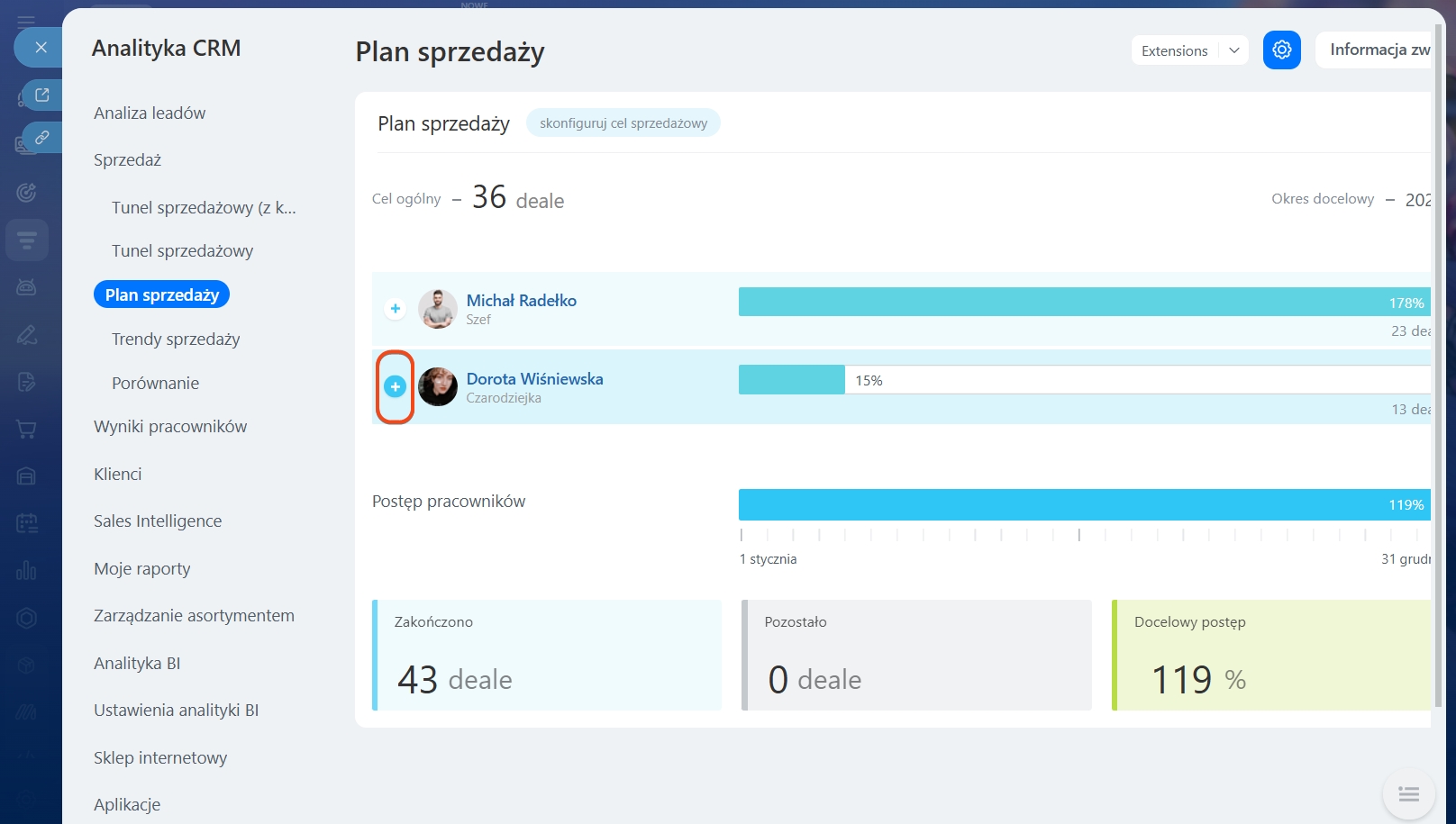Close the Analityka CRM slider panel
1456x824 pixels.
(41, 47)
